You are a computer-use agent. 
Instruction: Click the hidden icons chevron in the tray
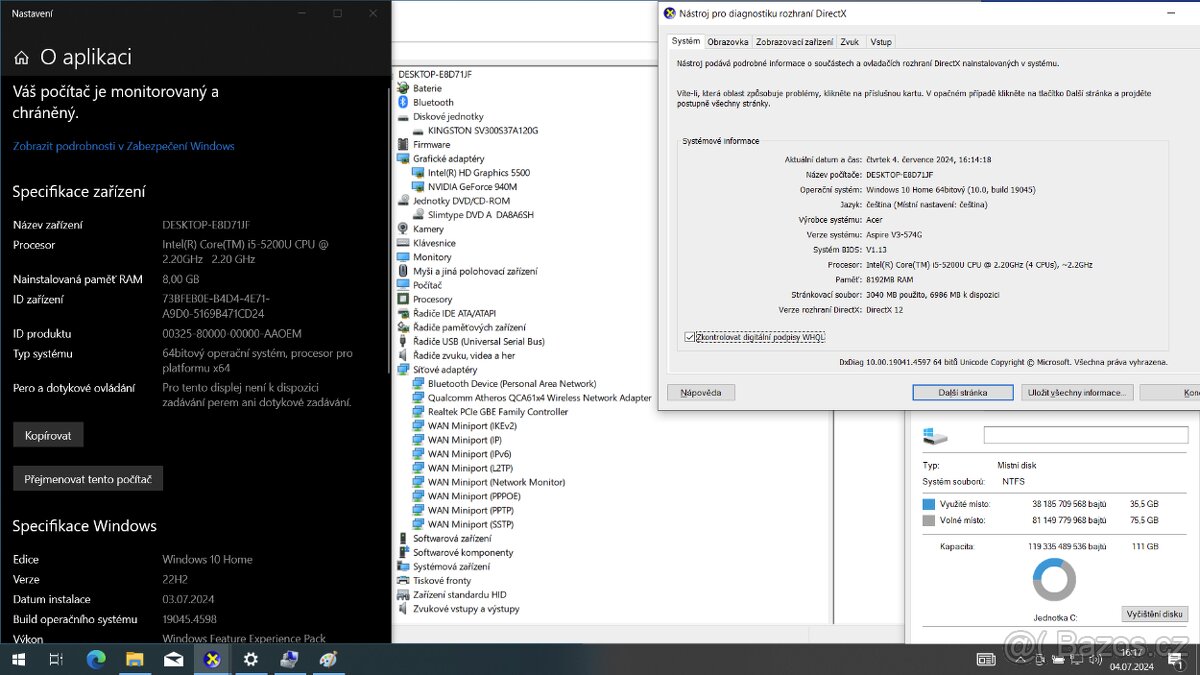1020,660
